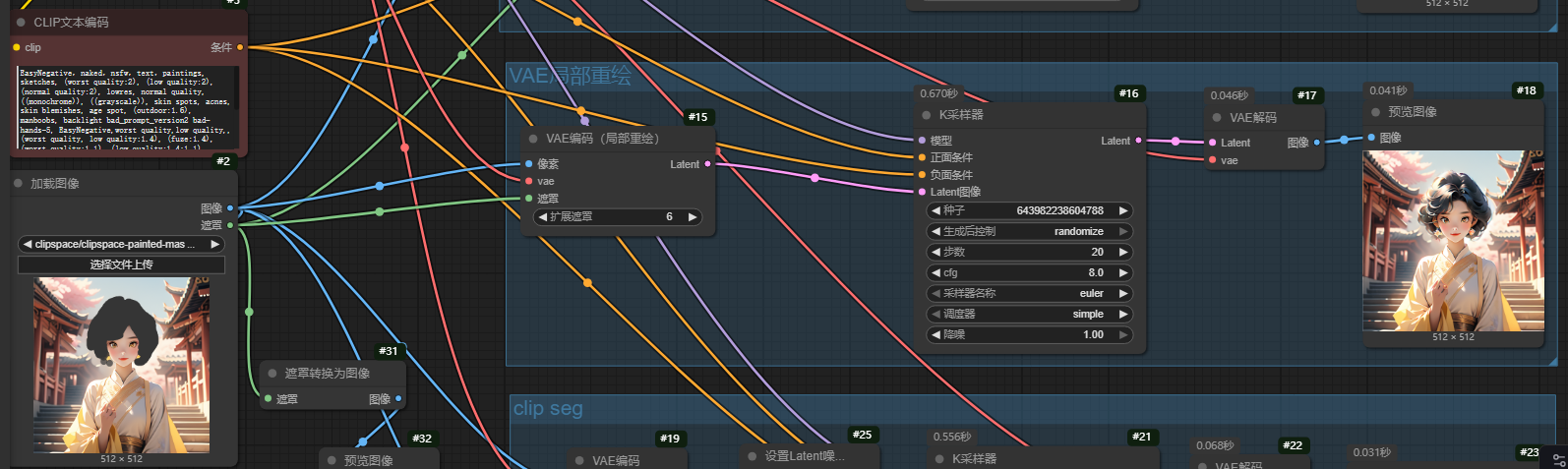Collapse the VAE编码（局部重绘） node title dot
Image resolution: width=1568 pixels, height=469 pixels.
(x=533, y=139)
